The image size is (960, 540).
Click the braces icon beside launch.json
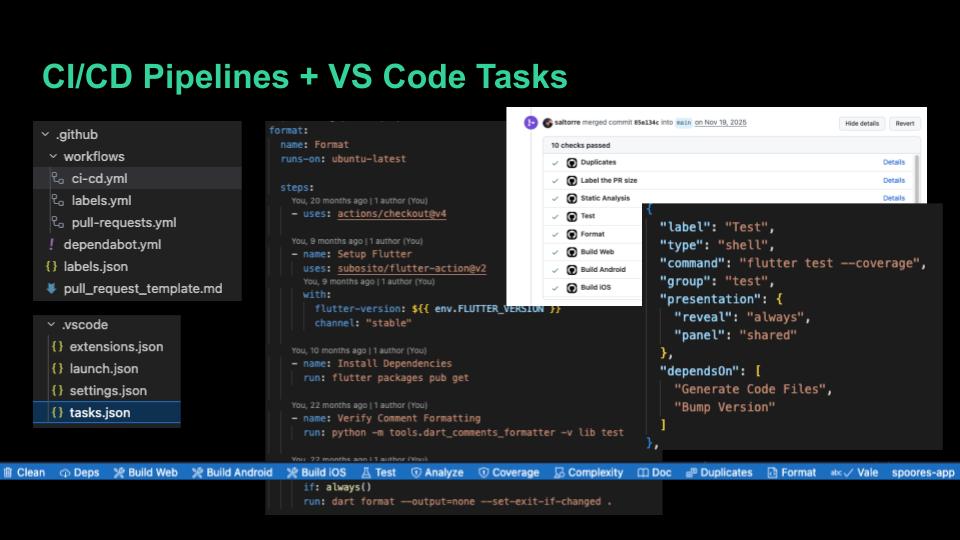[58, 369]
